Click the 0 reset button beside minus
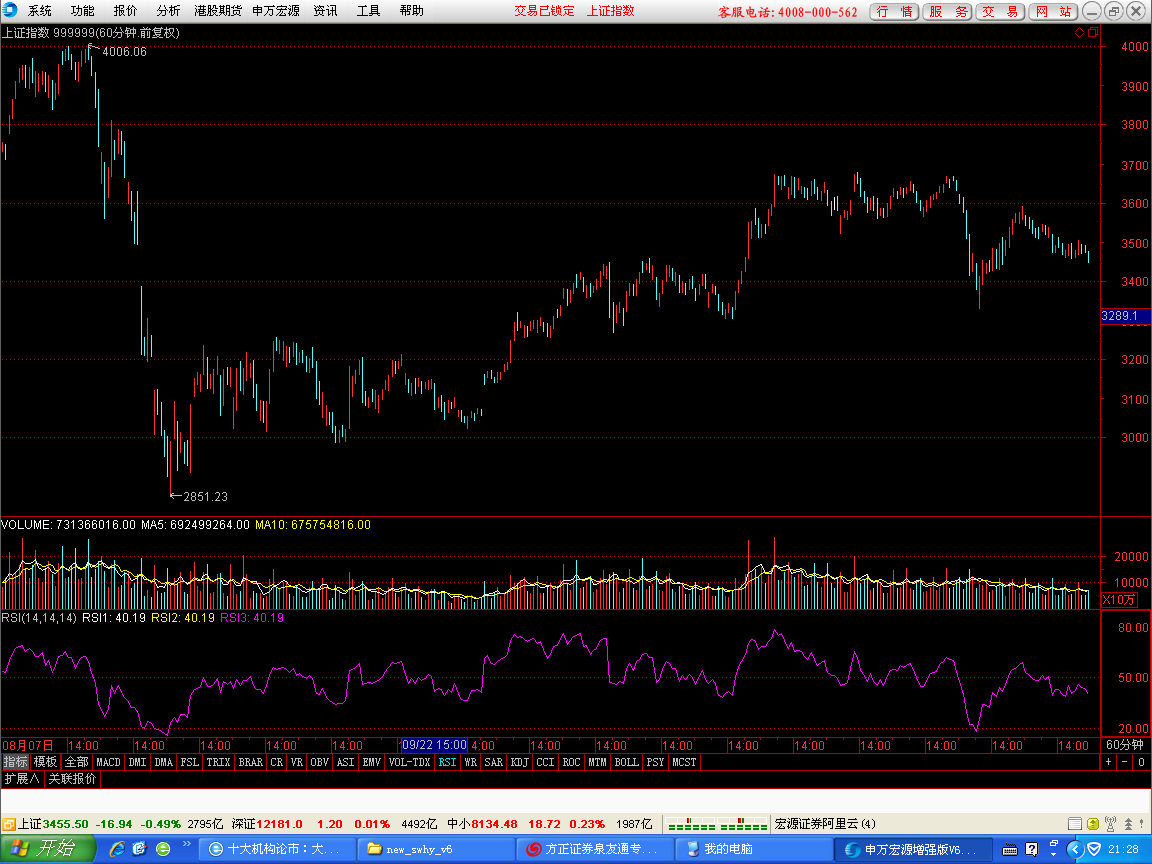This screenshot has width=1152, height=864. coord(1141,762)
